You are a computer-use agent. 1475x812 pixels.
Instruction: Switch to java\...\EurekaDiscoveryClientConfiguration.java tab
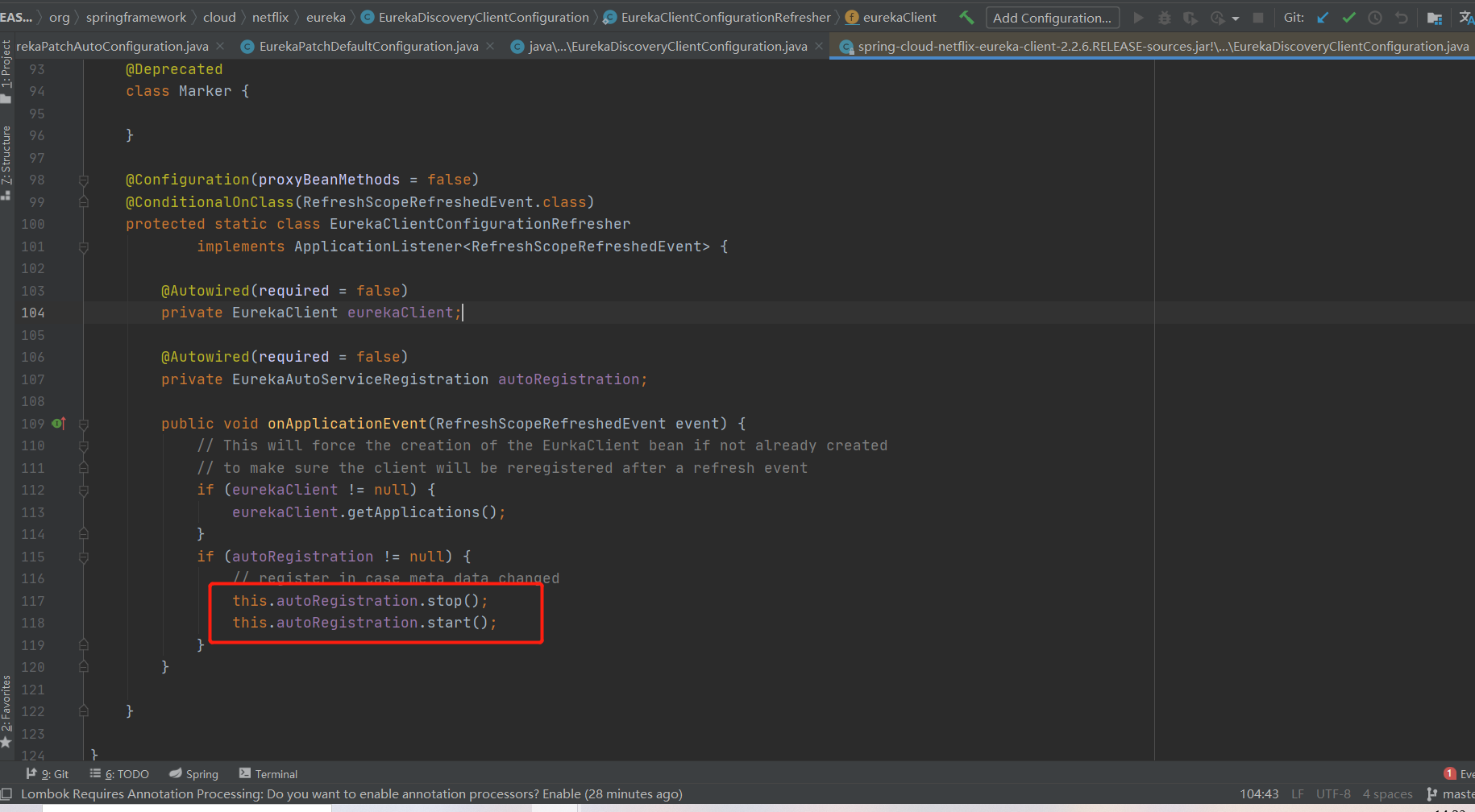pyautogui.click(x=659, y=47)
